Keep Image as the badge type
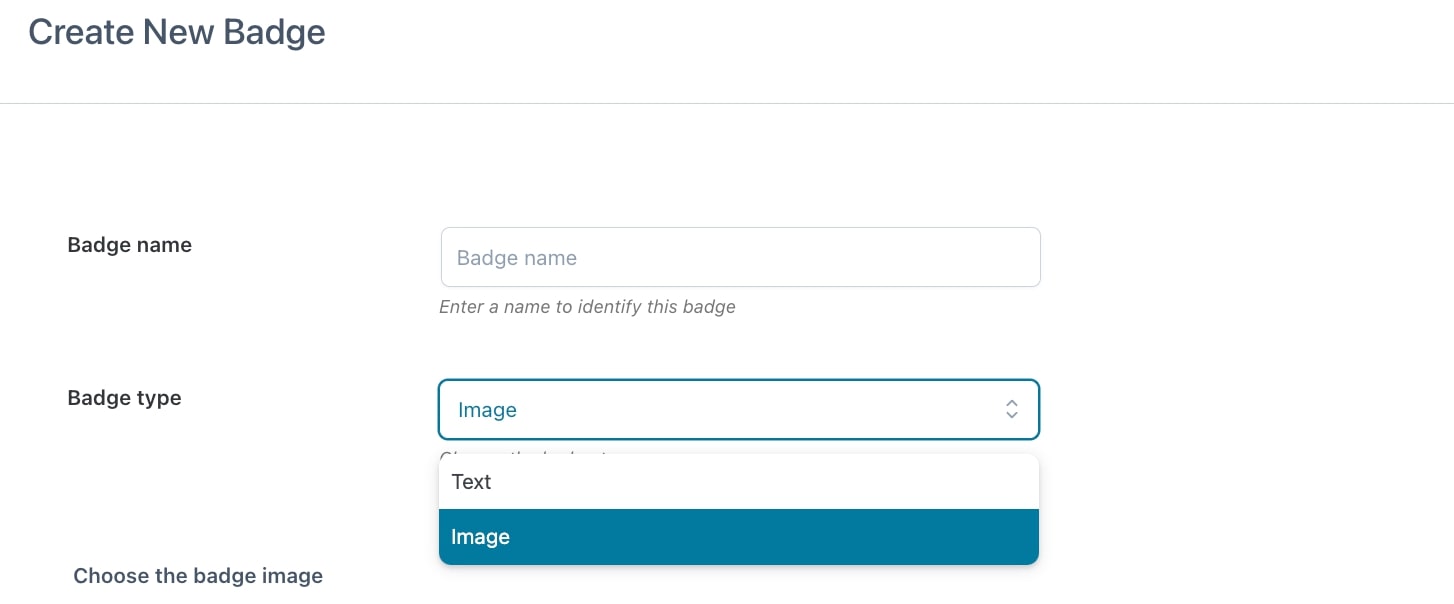The image size is (1454, 604). click(480, 537)
